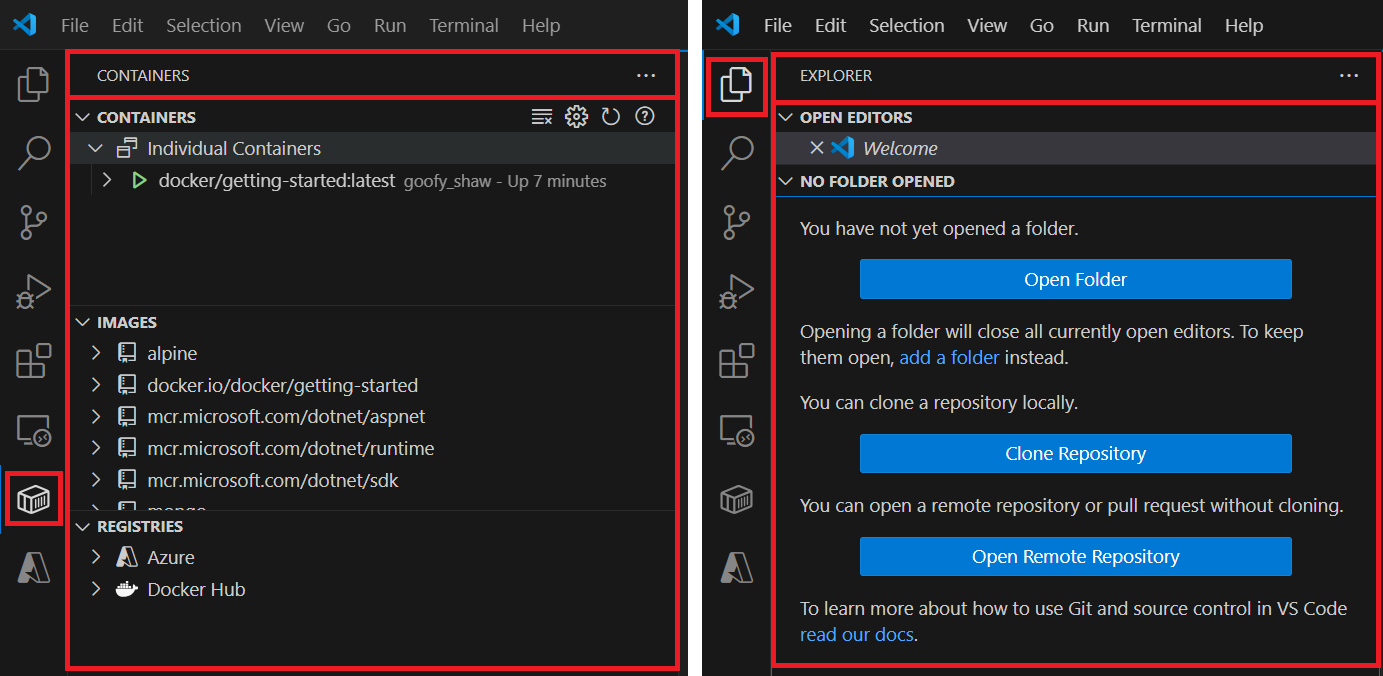The image size is (1383, 676).
Task: Open the Docker extension from the activity bar
Action: [x=33, y=499]
